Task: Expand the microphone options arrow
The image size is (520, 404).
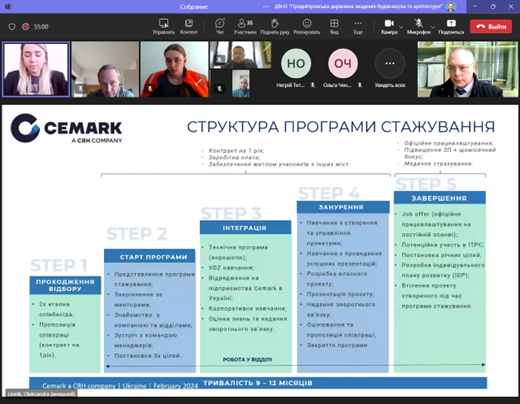Action: click(433, 27)
